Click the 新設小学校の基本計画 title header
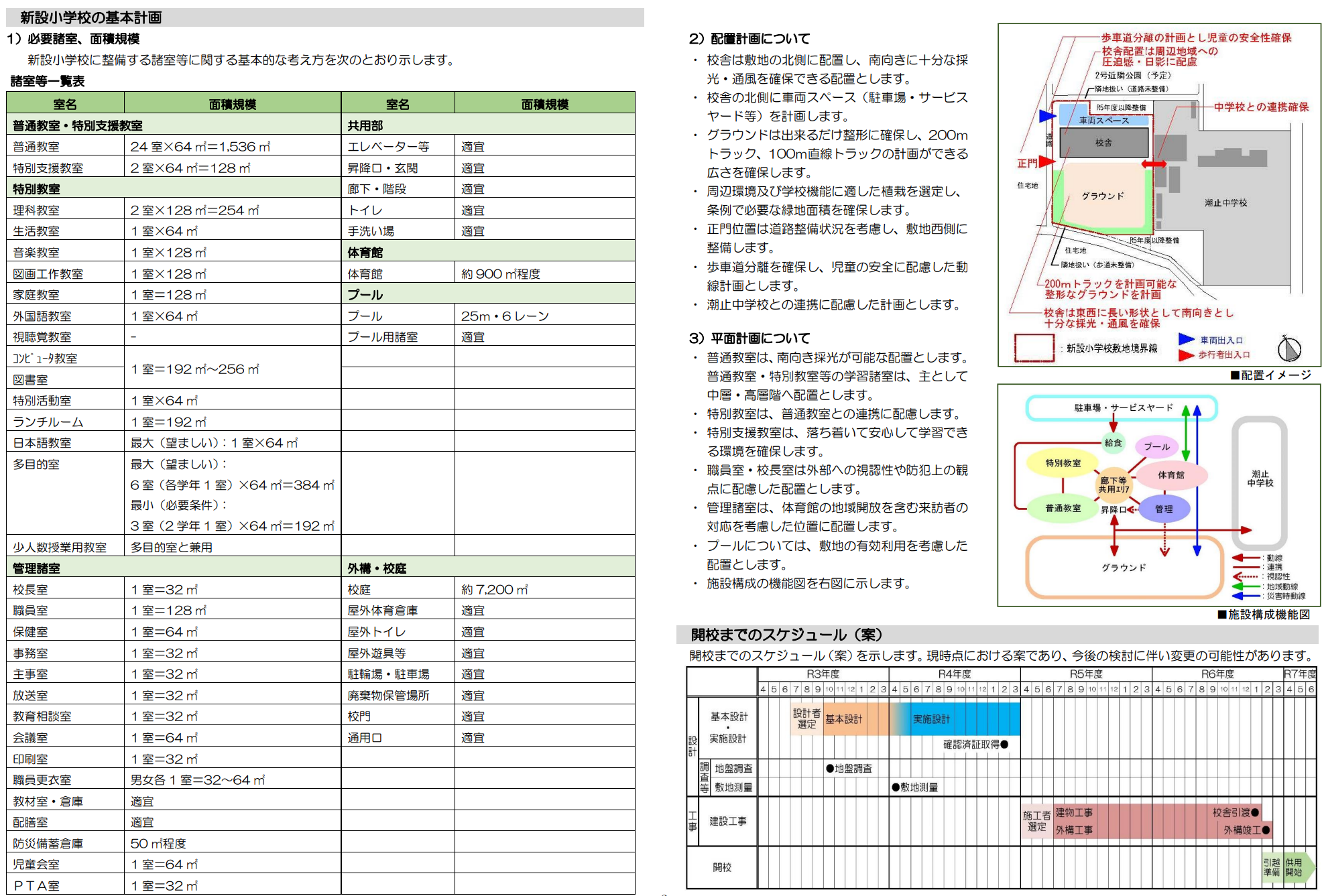Screen dimensions: 1322x896 tap(91, 17)
